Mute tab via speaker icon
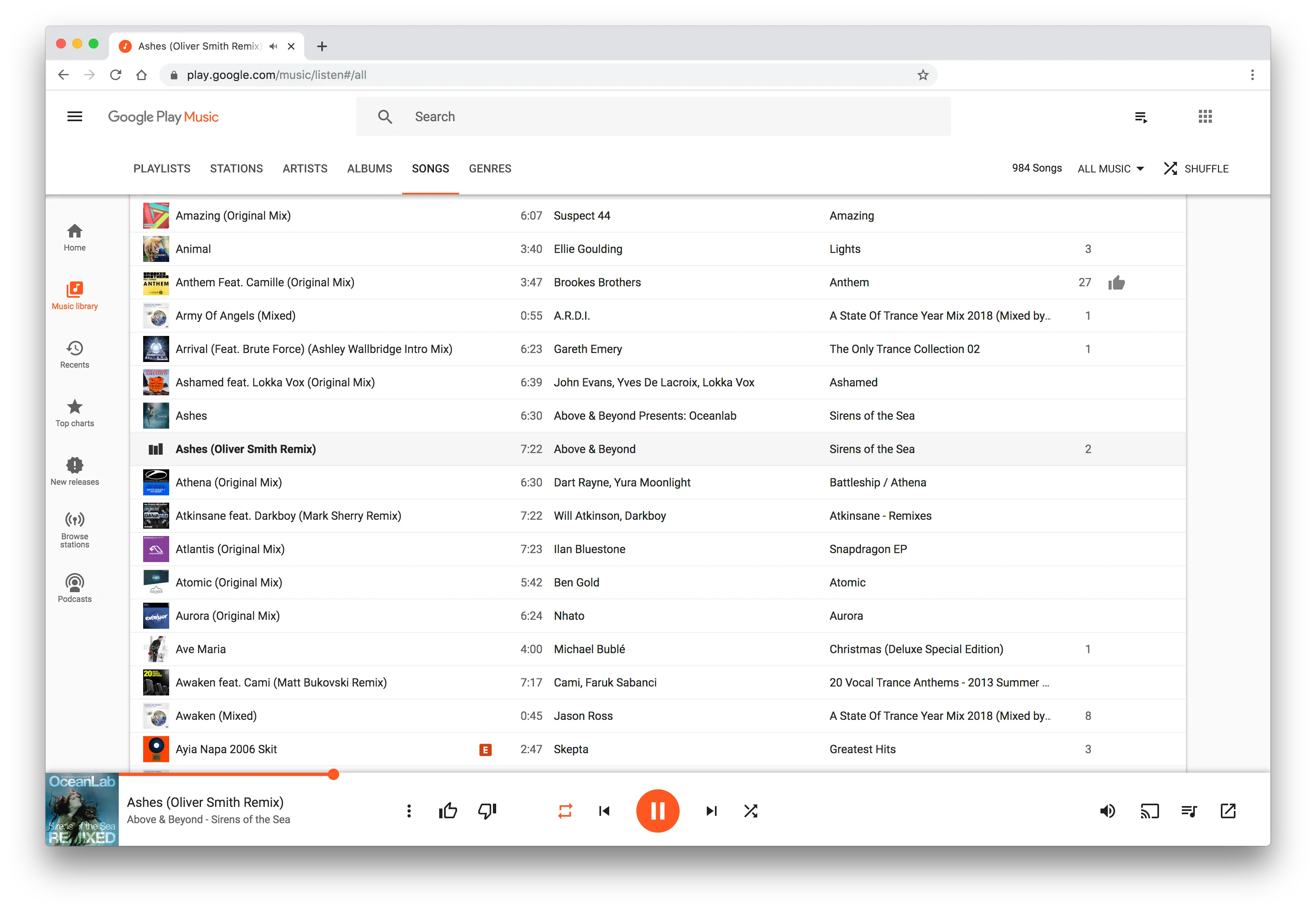Screen dimensions: 1316x911 coord(273,46)
